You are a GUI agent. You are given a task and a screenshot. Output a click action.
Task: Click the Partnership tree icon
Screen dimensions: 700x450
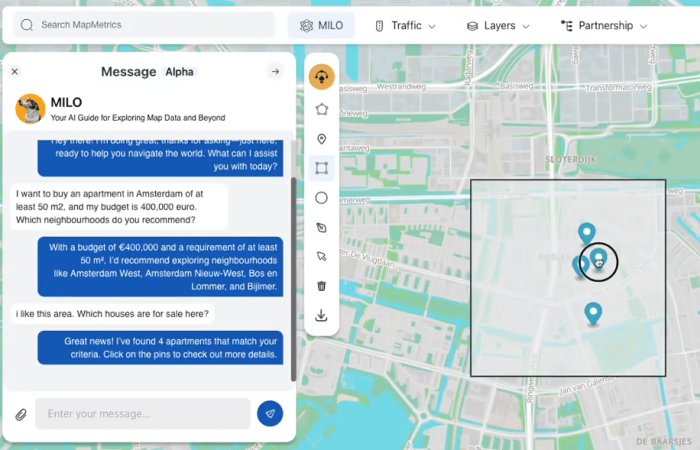(x=567, y=26)
